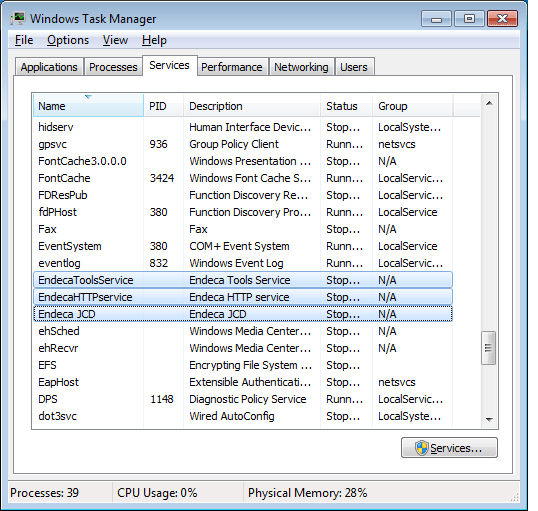Maximize the Task Manager window
The width and height of the screenshot is (538, 511).
pyautogui.click(x=469, y=19)
